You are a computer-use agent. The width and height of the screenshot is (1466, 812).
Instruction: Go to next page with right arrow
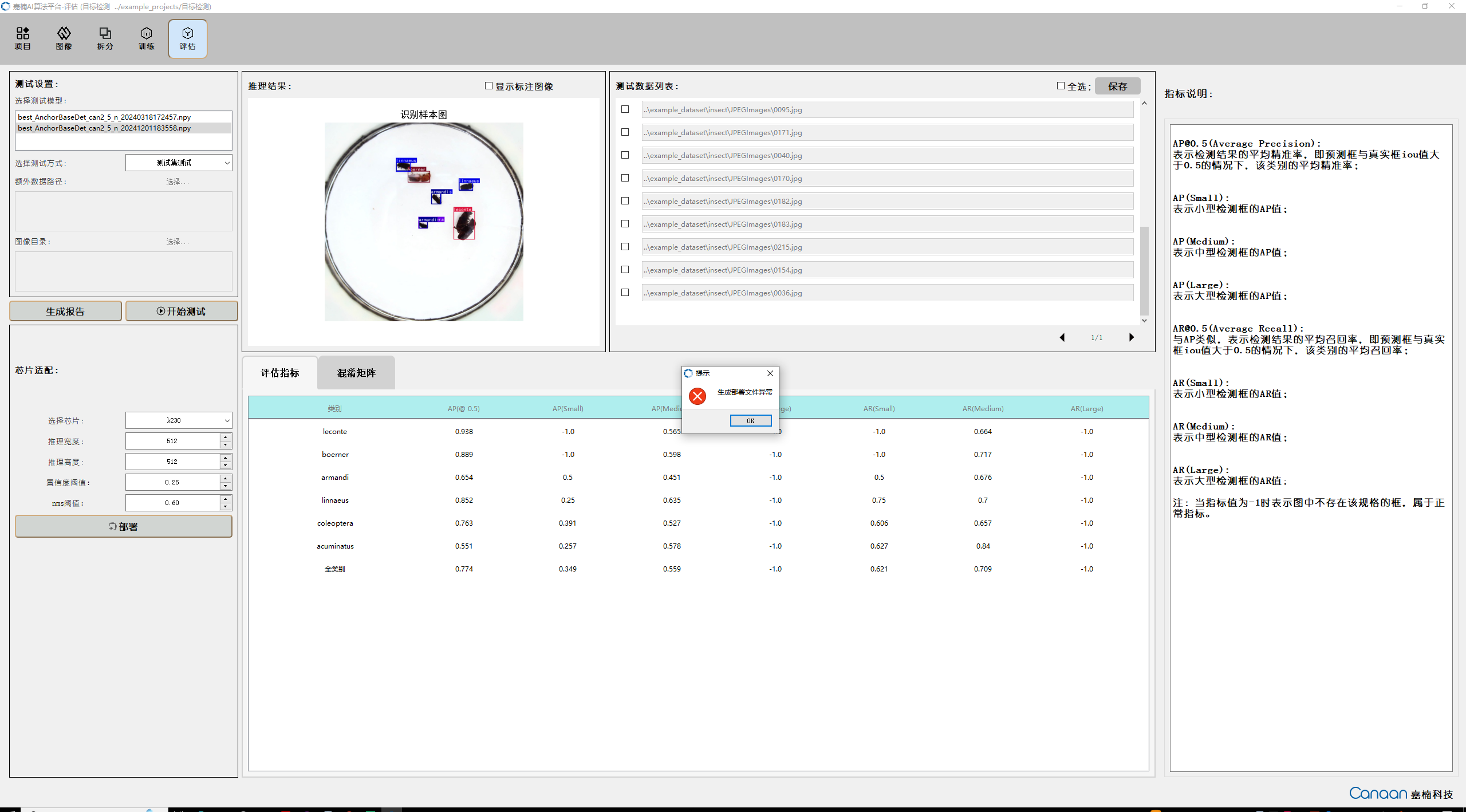(x=1131, y=337)
